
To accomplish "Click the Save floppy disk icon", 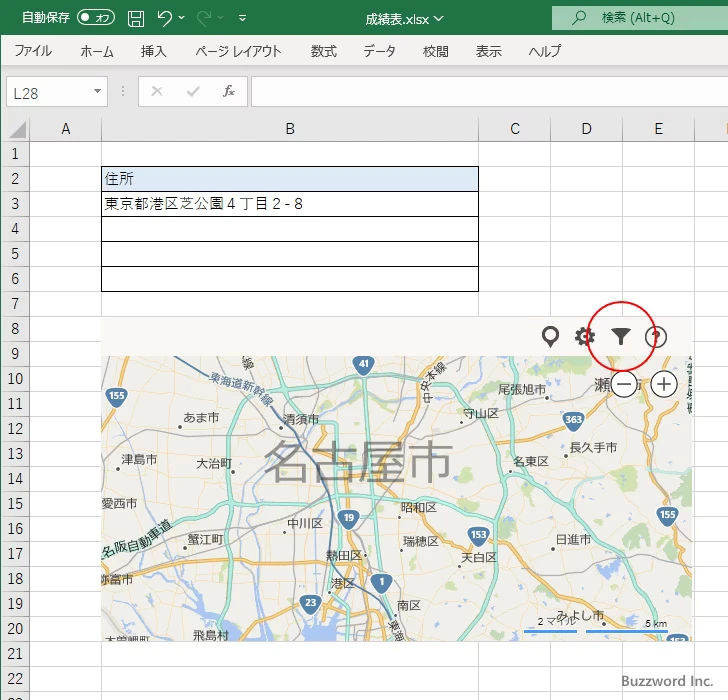I will [x=136, y=18].
